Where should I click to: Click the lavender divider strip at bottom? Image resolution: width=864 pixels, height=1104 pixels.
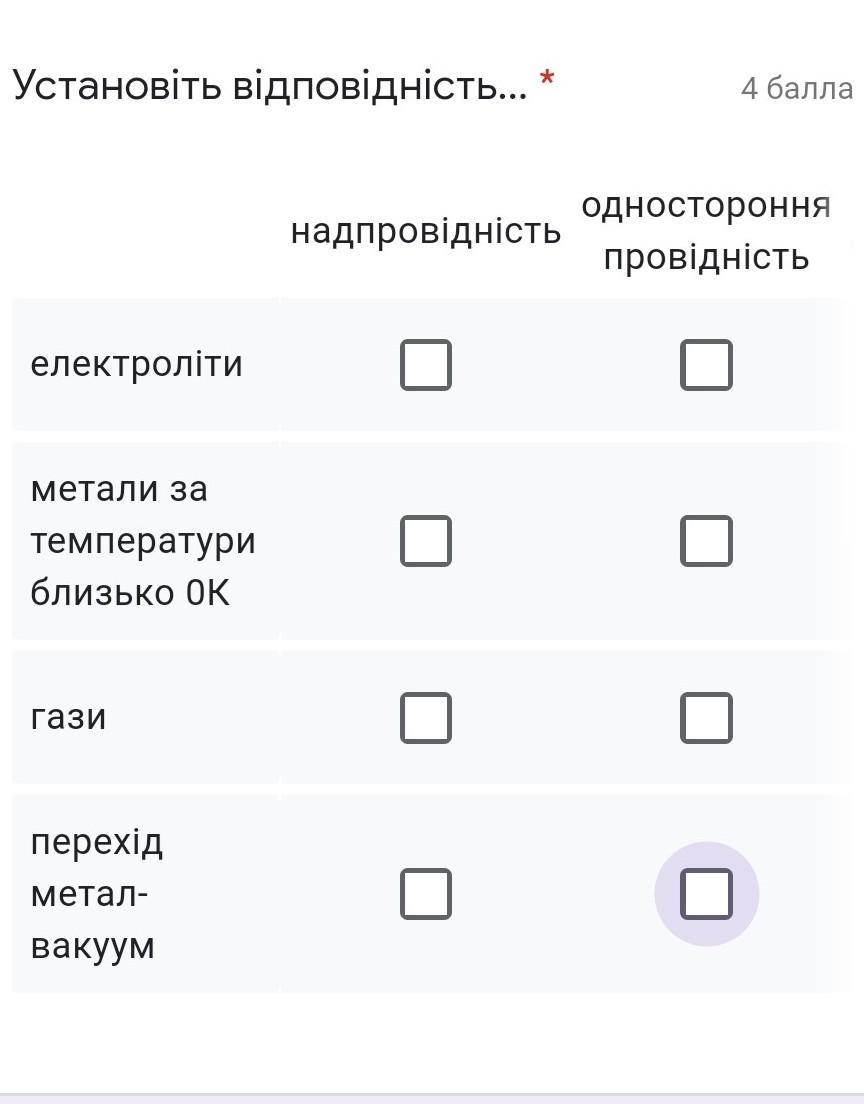pyautogui.click(x=432, y=1098)
